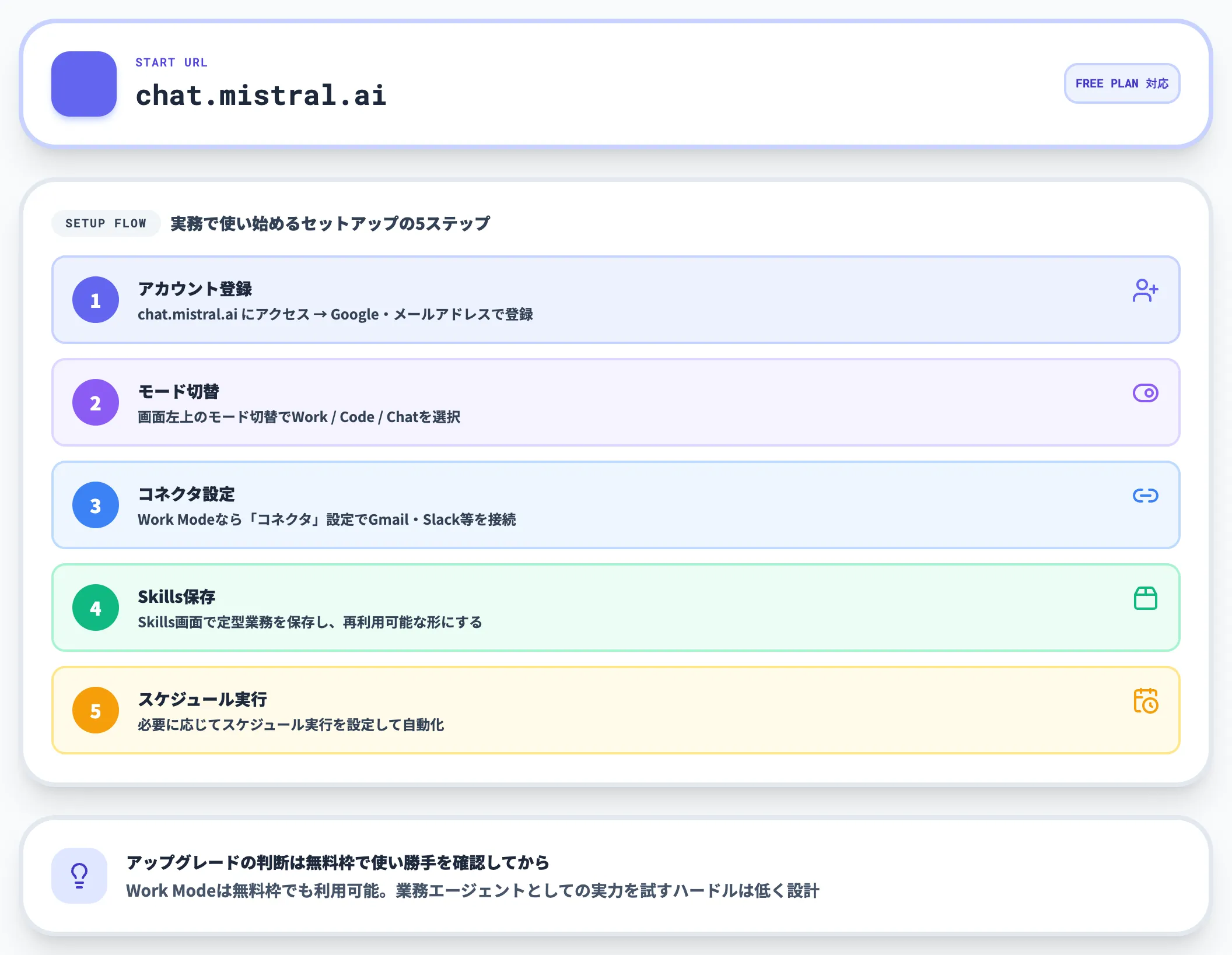Select the Skills保存 step title
Image resolution: width=1232 pixels, height=955 pixels.
click(x=176, y=596)
